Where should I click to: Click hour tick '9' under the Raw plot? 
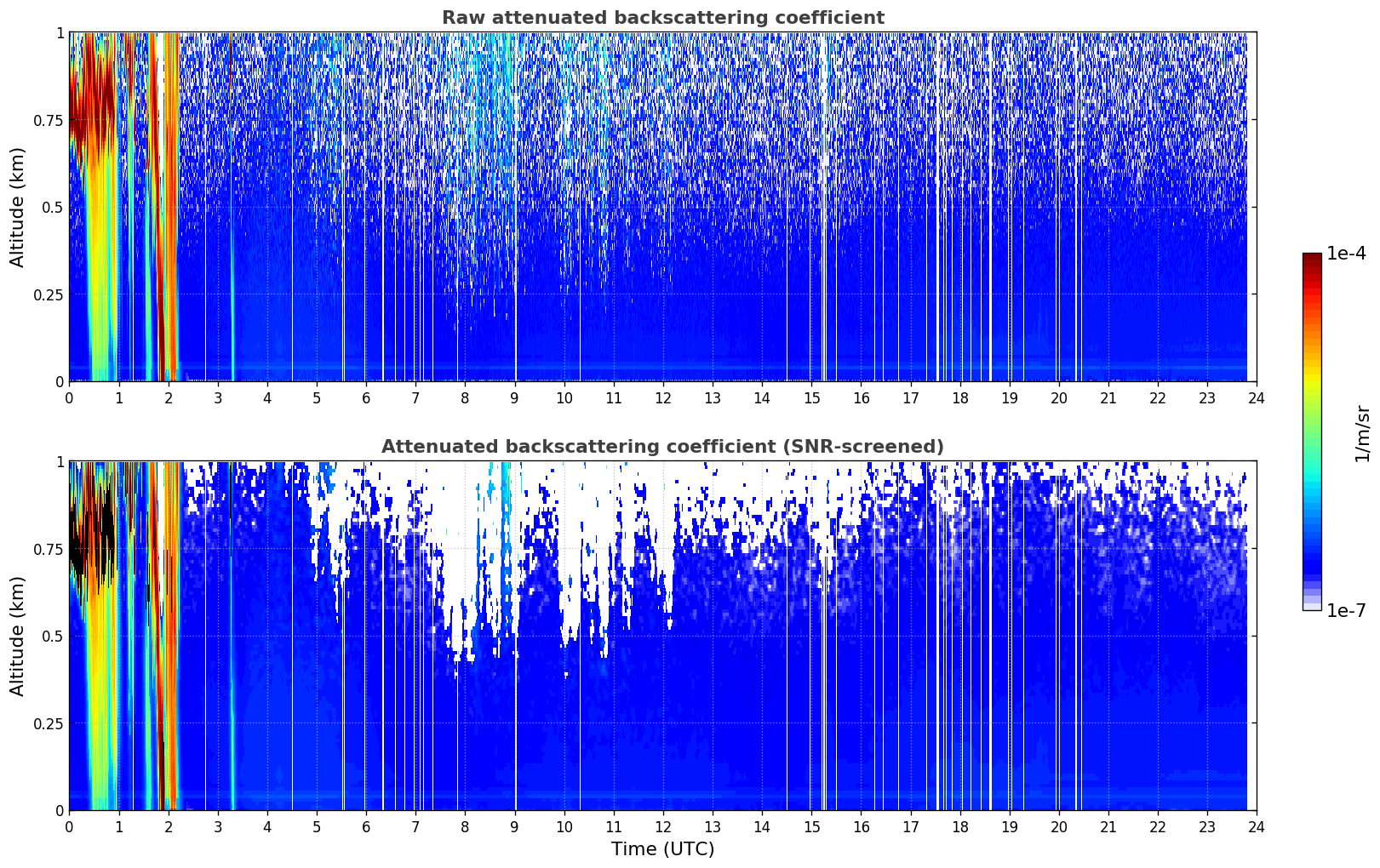point(514,397)
